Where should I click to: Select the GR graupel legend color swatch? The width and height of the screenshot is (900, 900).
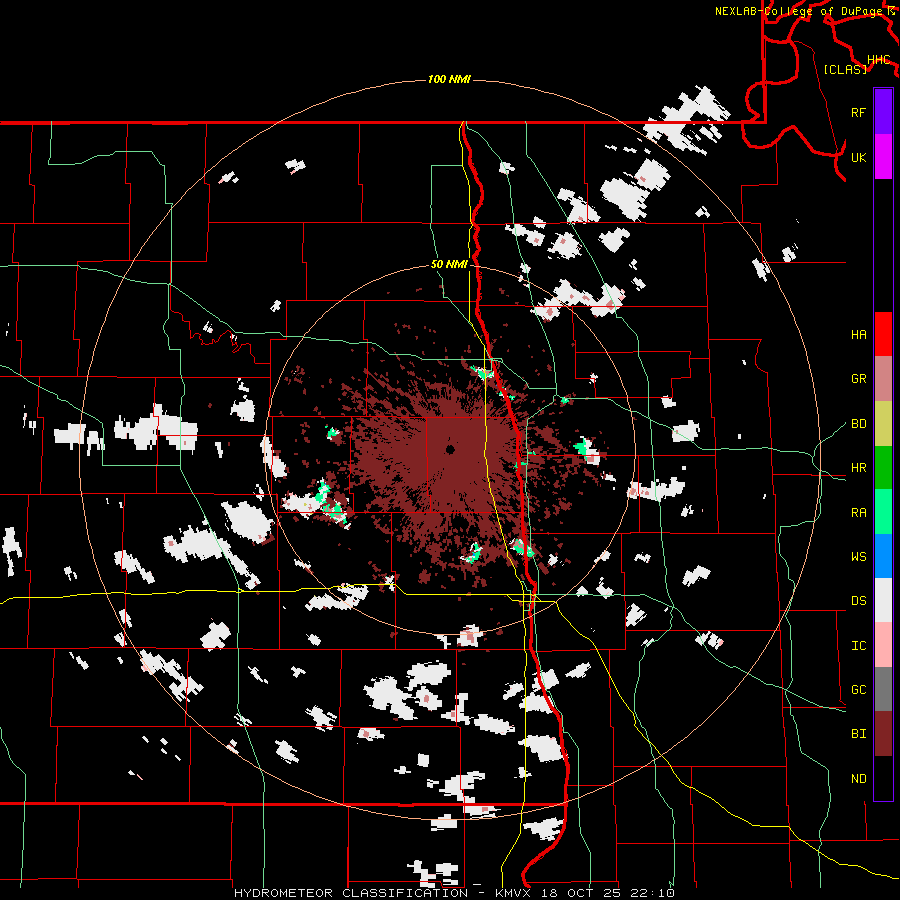(x=883, y=379)
